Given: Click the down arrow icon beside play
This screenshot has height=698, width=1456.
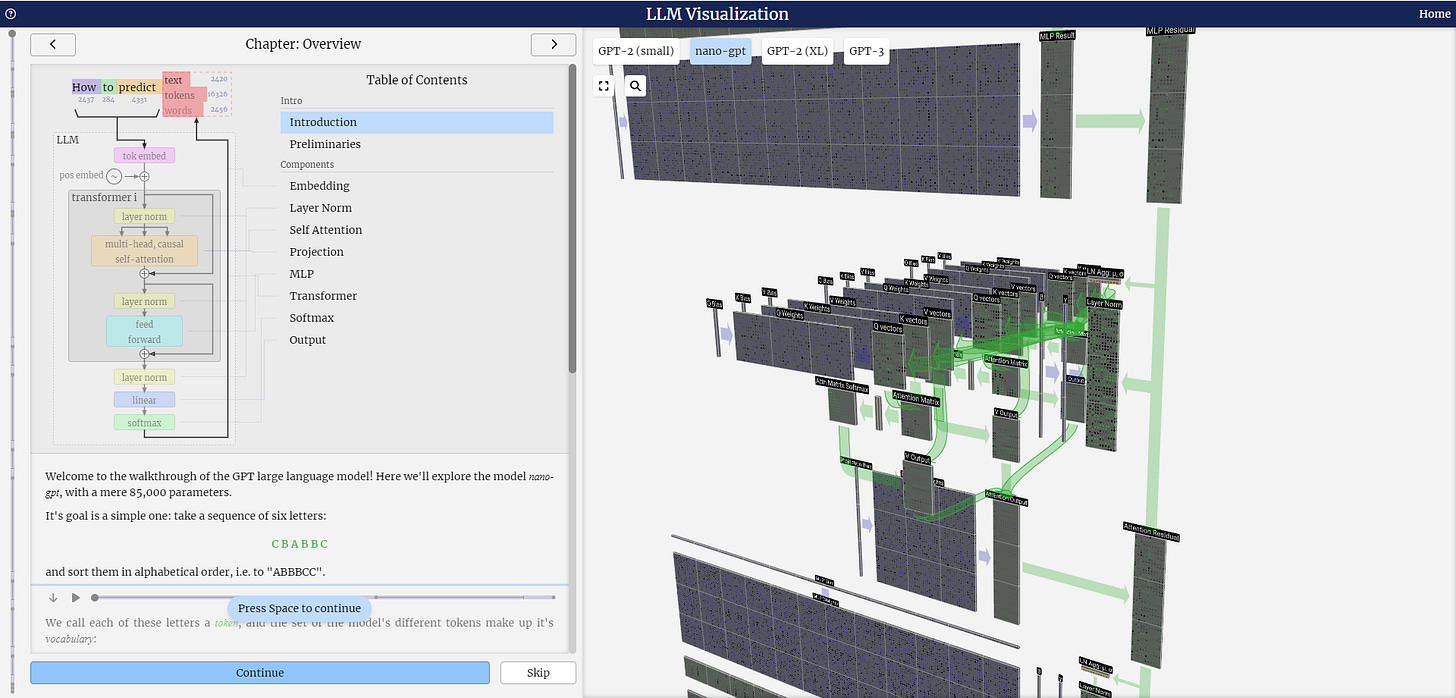Looking at the screenshot, I should [53, 598].
